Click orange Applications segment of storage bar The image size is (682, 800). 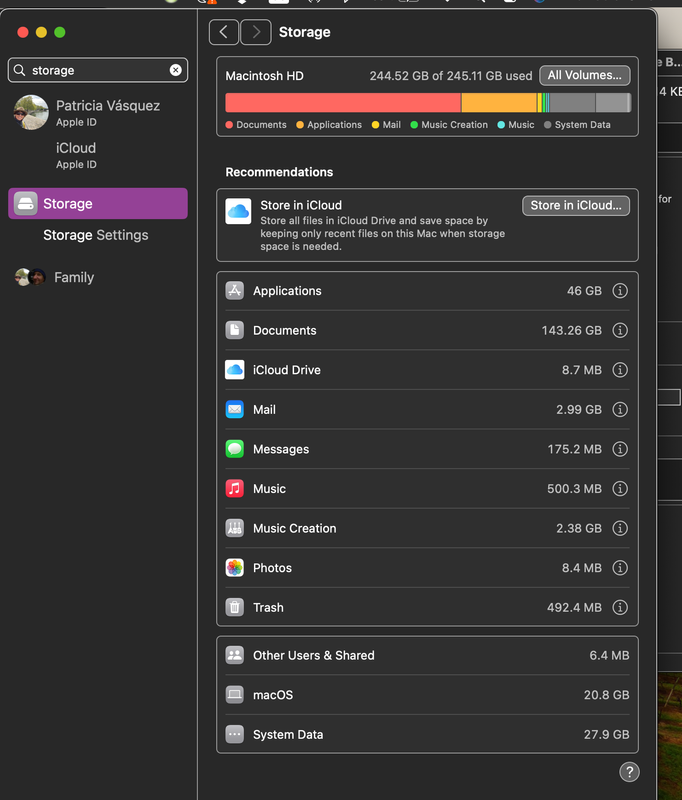(499, 103)
